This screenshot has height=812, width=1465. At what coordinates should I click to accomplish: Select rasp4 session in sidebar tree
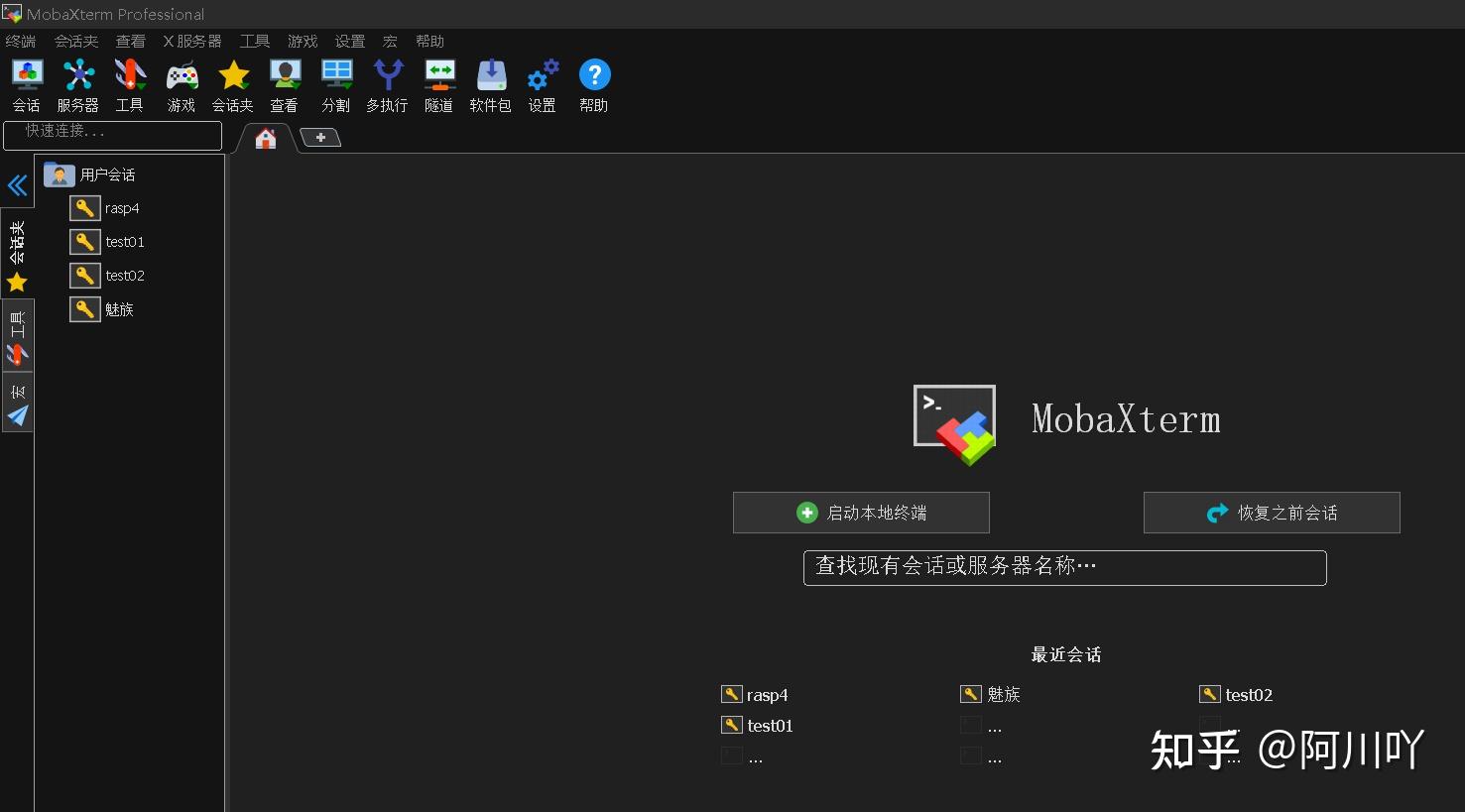coord(105,208)
